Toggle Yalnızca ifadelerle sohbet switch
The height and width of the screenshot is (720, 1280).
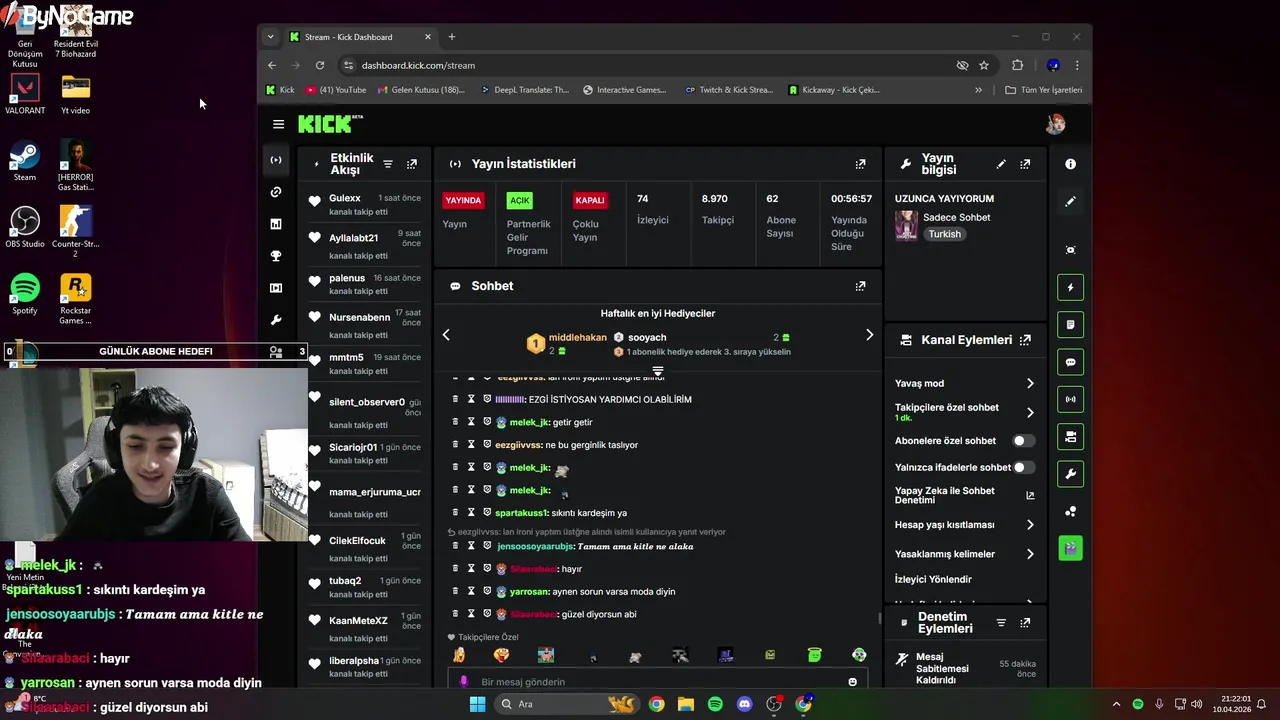click(1023, 467)
